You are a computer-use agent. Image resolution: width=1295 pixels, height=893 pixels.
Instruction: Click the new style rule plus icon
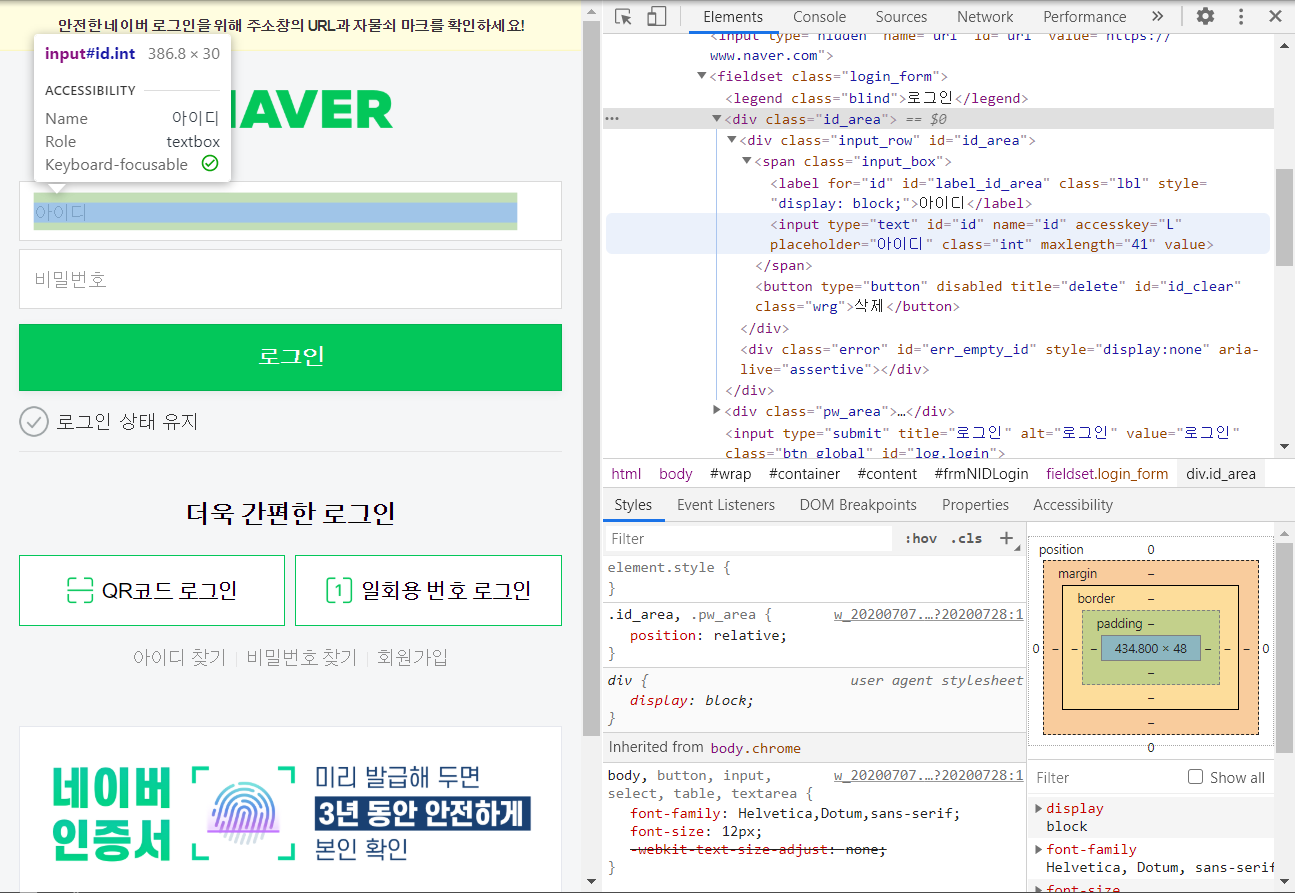1007,538
